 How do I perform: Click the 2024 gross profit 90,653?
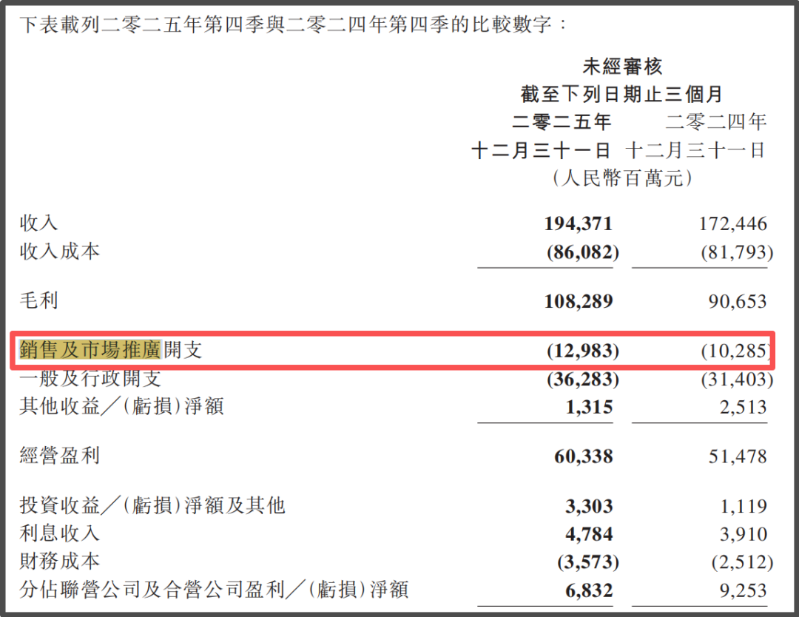[738, 300]
